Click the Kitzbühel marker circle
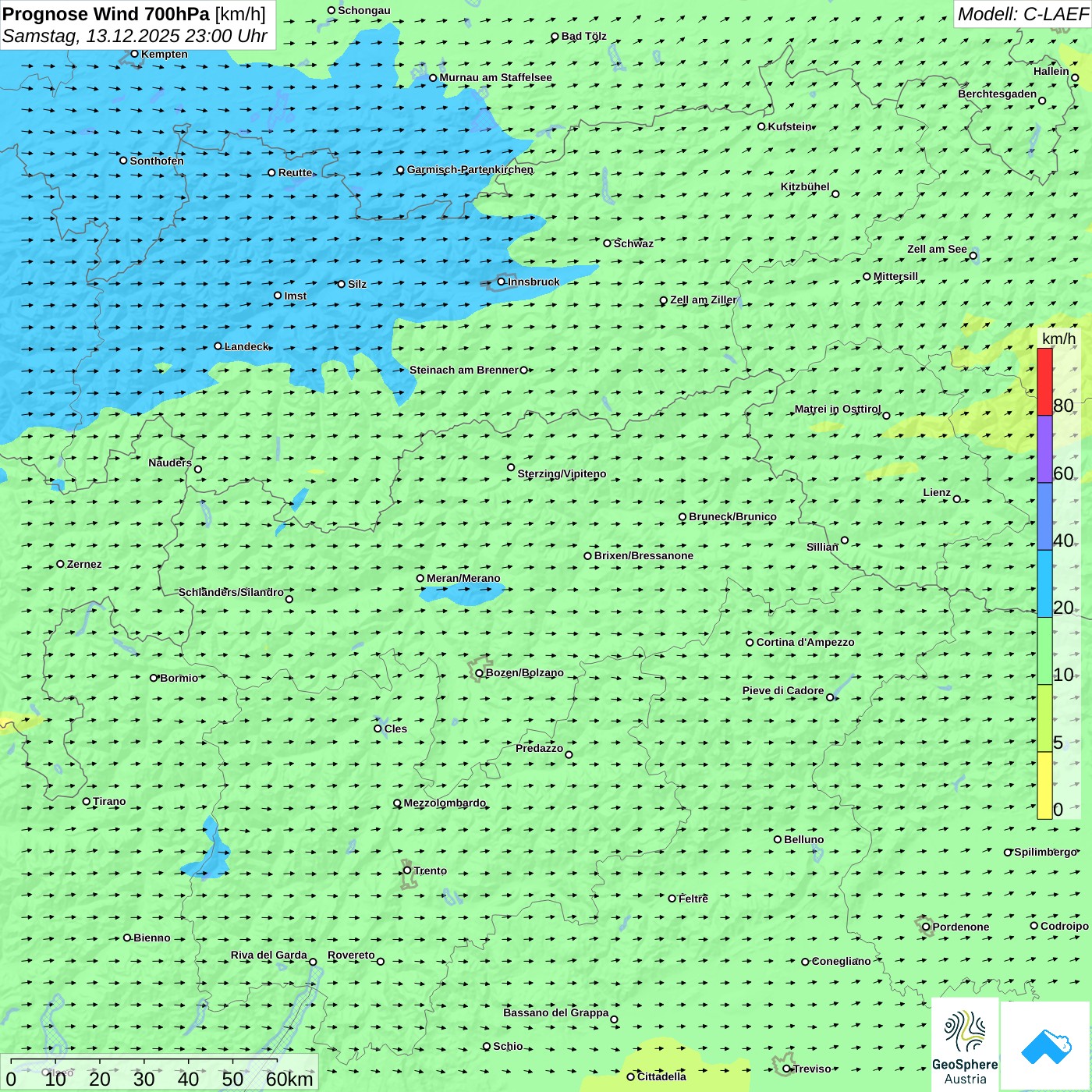Viewport: 1092px width, 1092px height. point(835,194)
